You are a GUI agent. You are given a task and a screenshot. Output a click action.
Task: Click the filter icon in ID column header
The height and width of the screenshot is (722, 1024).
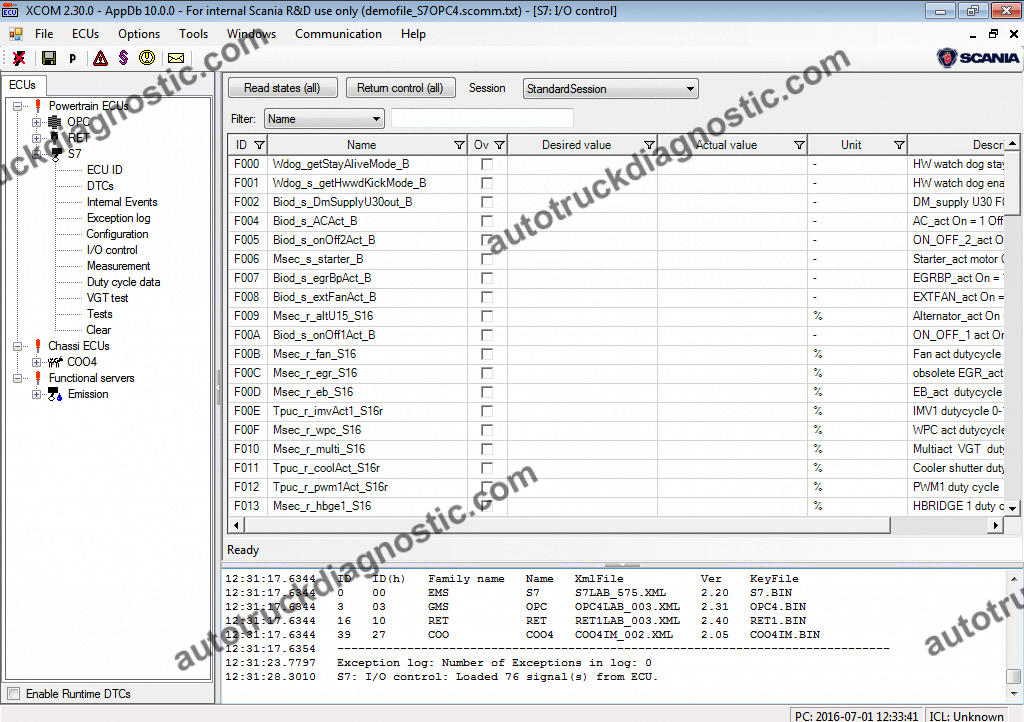[259, 145]
